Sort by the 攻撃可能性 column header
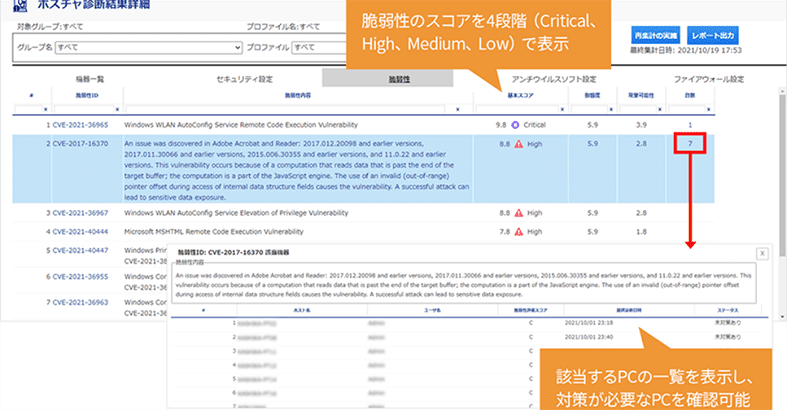 pos(641,95)
